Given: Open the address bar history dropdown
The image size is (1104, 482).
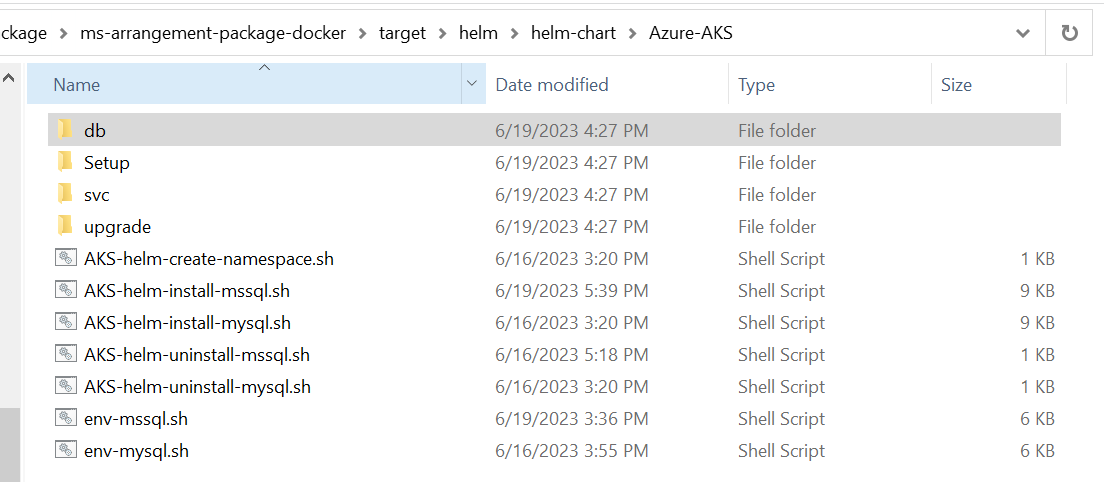Looking at the screenshot, I should (1023, 33).
